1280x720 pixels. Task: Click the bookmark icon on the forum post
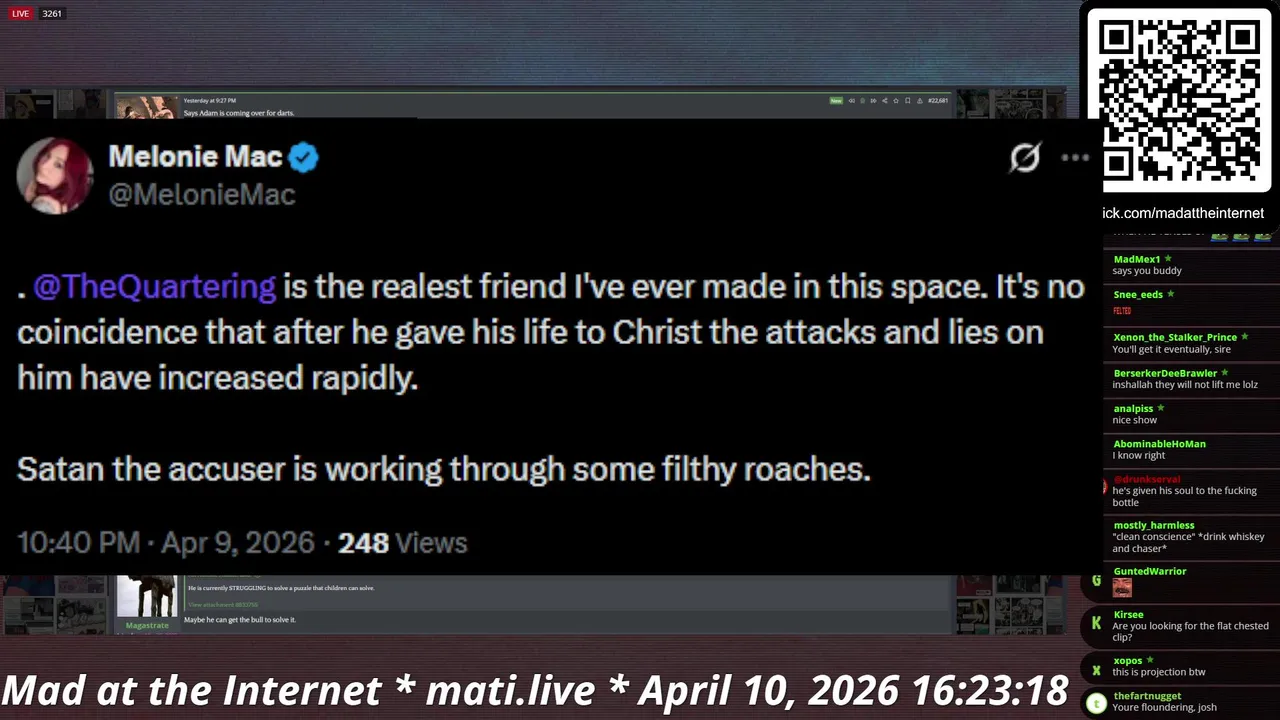click(907, 101)
